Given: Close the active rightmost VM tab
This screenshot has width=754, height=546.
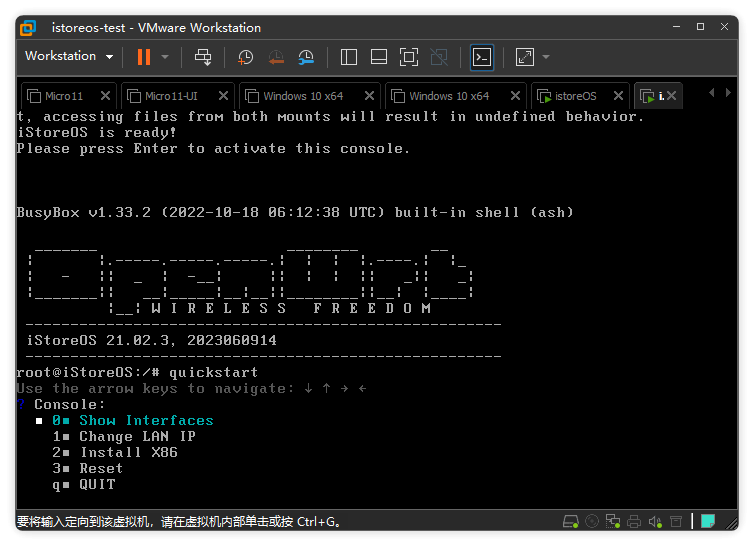Looking at the screenshot, I should 672,96.
